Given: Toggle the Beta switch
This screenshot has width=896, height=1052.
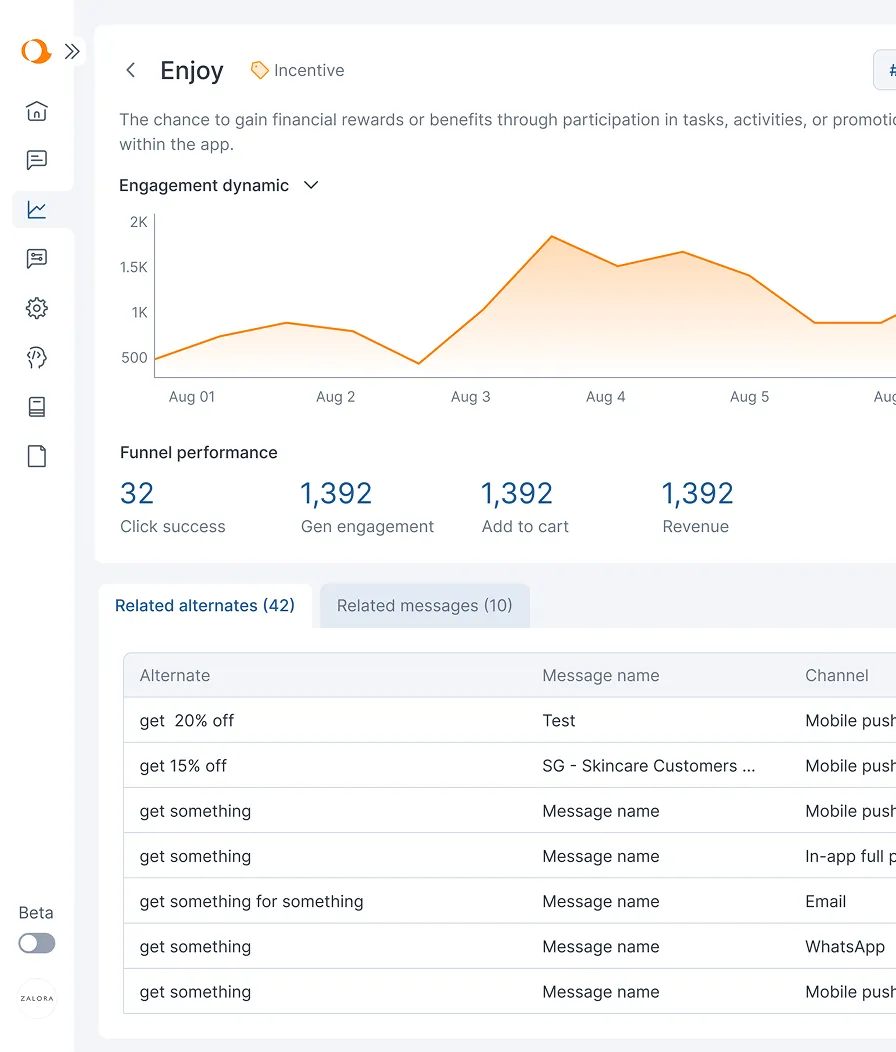Looking at the screenshot, I should tap(36, 943).
